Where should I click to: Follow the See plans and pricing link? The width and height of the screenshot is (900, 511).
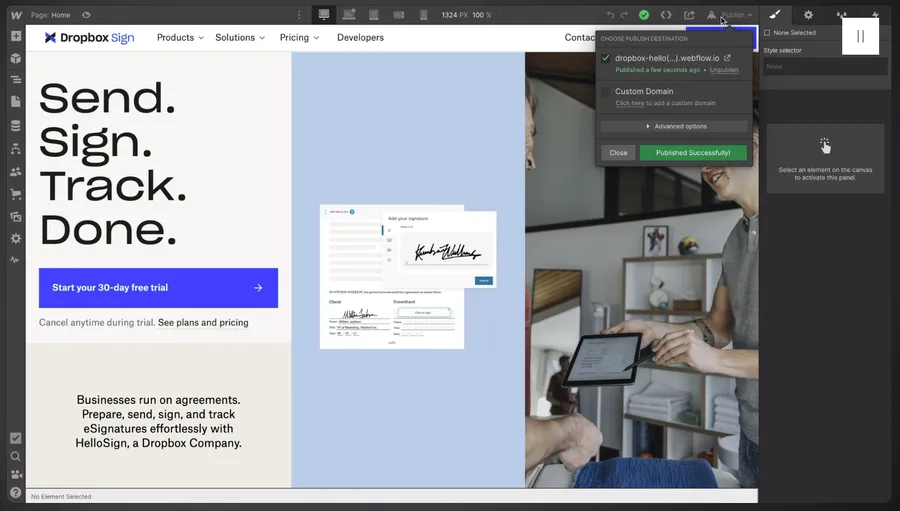click(203, 323)
